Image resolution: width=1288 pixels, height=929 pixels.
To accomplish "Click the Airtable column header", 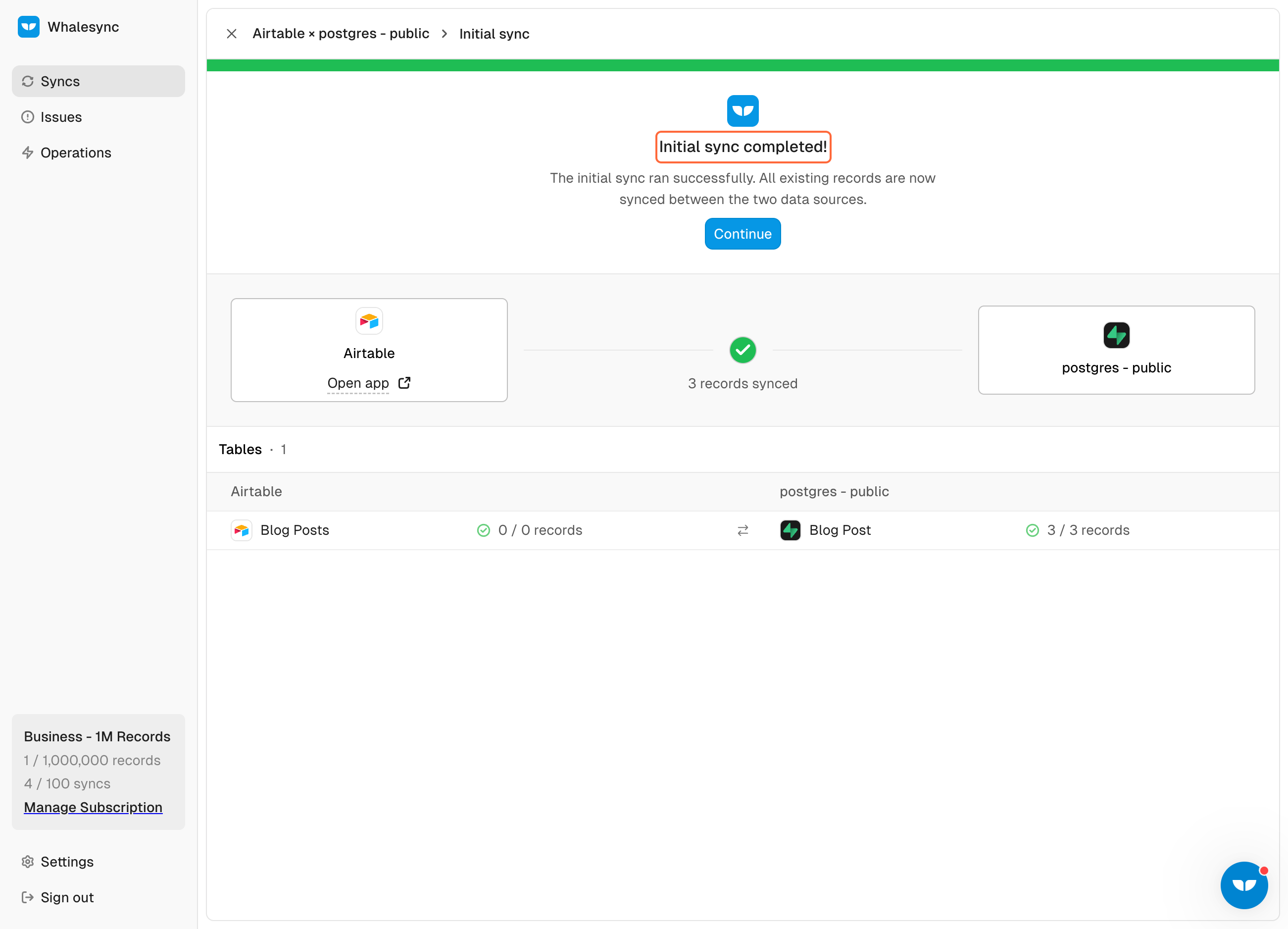I will [256, 492].
